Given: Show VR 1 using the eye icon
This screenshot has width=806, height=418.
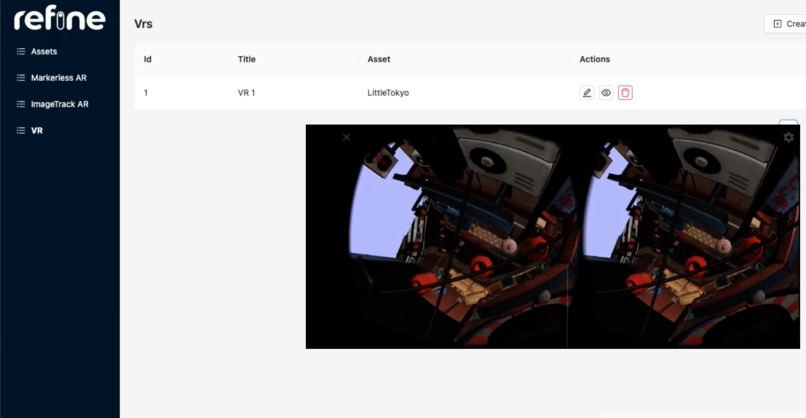Looking at the screenshot, I should pos(606,93).
